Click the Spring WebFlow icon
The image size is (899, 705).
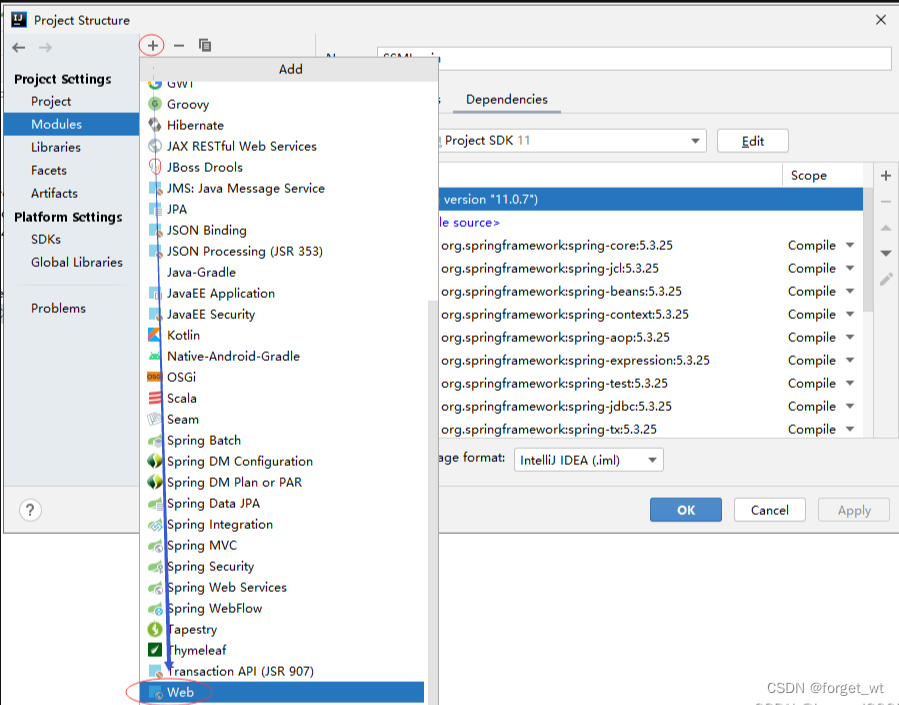(155, 609)
